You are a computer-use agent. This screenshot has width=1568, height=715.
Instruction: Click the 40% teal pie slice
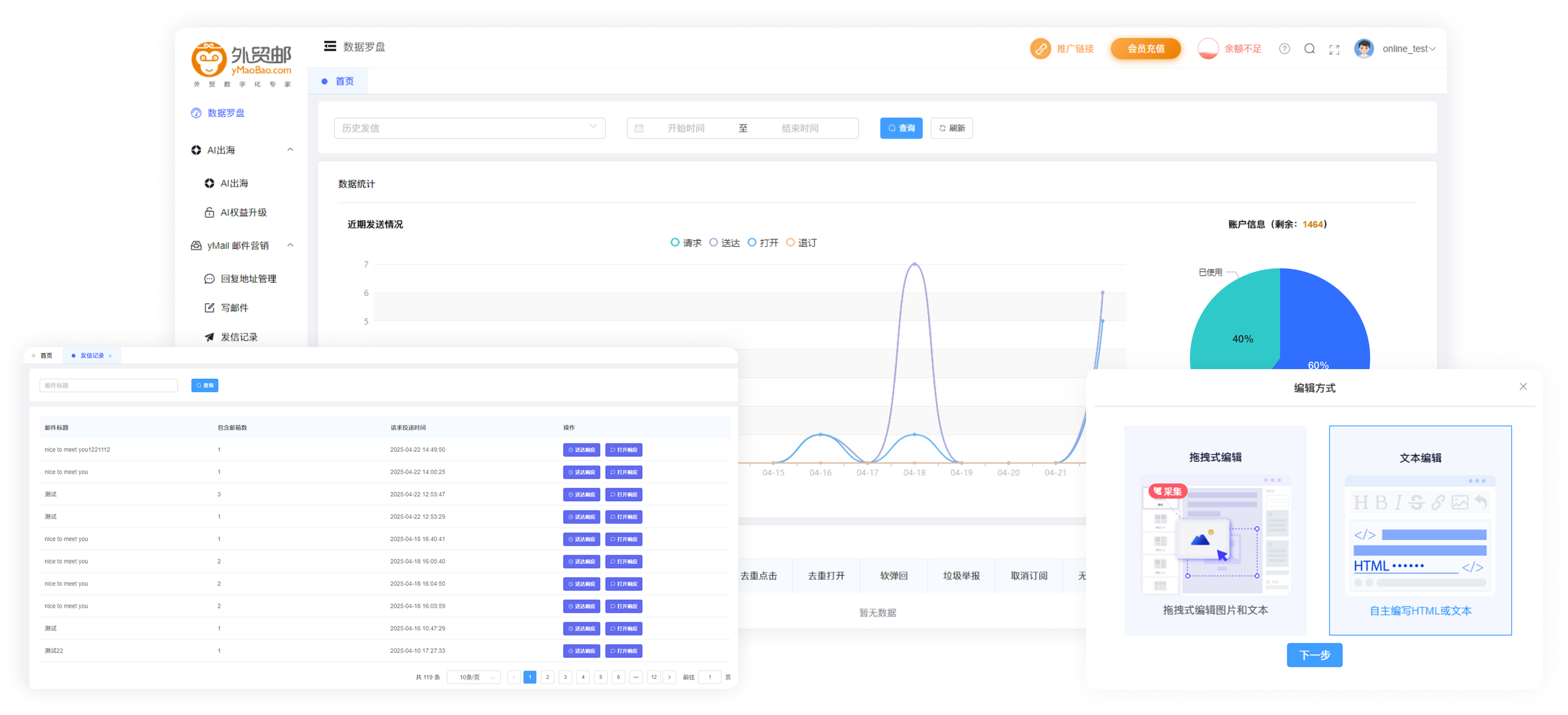point(1242,328)
